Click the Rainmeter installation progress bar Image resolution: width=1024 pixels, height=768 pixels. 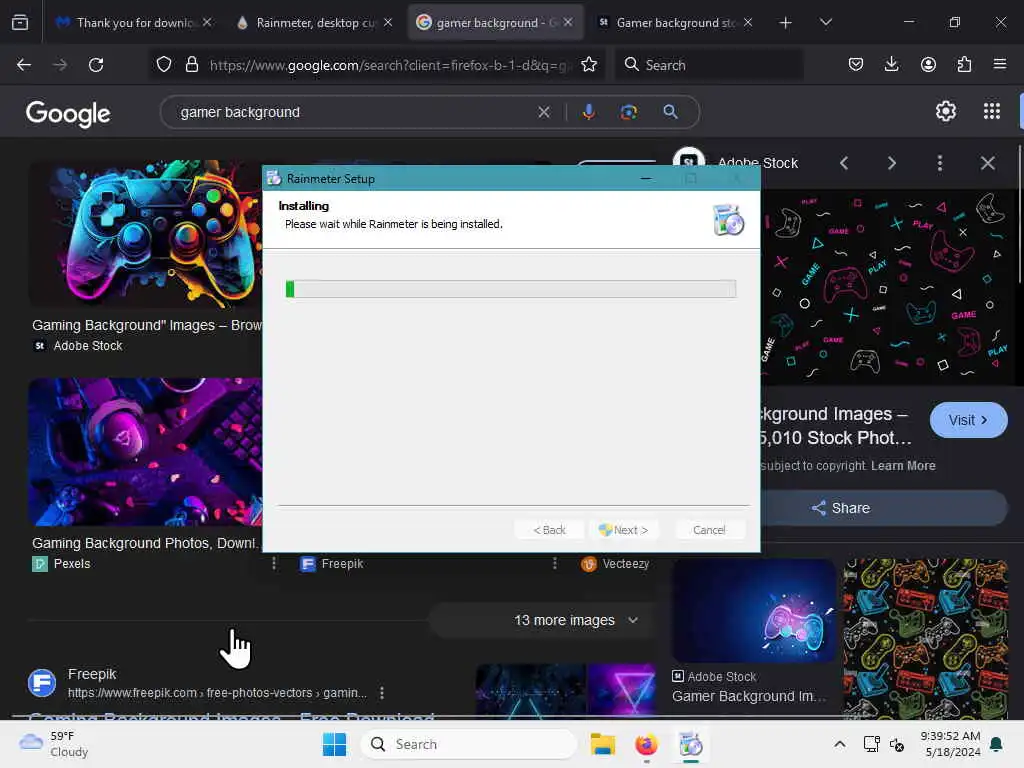tap(511, 289)
